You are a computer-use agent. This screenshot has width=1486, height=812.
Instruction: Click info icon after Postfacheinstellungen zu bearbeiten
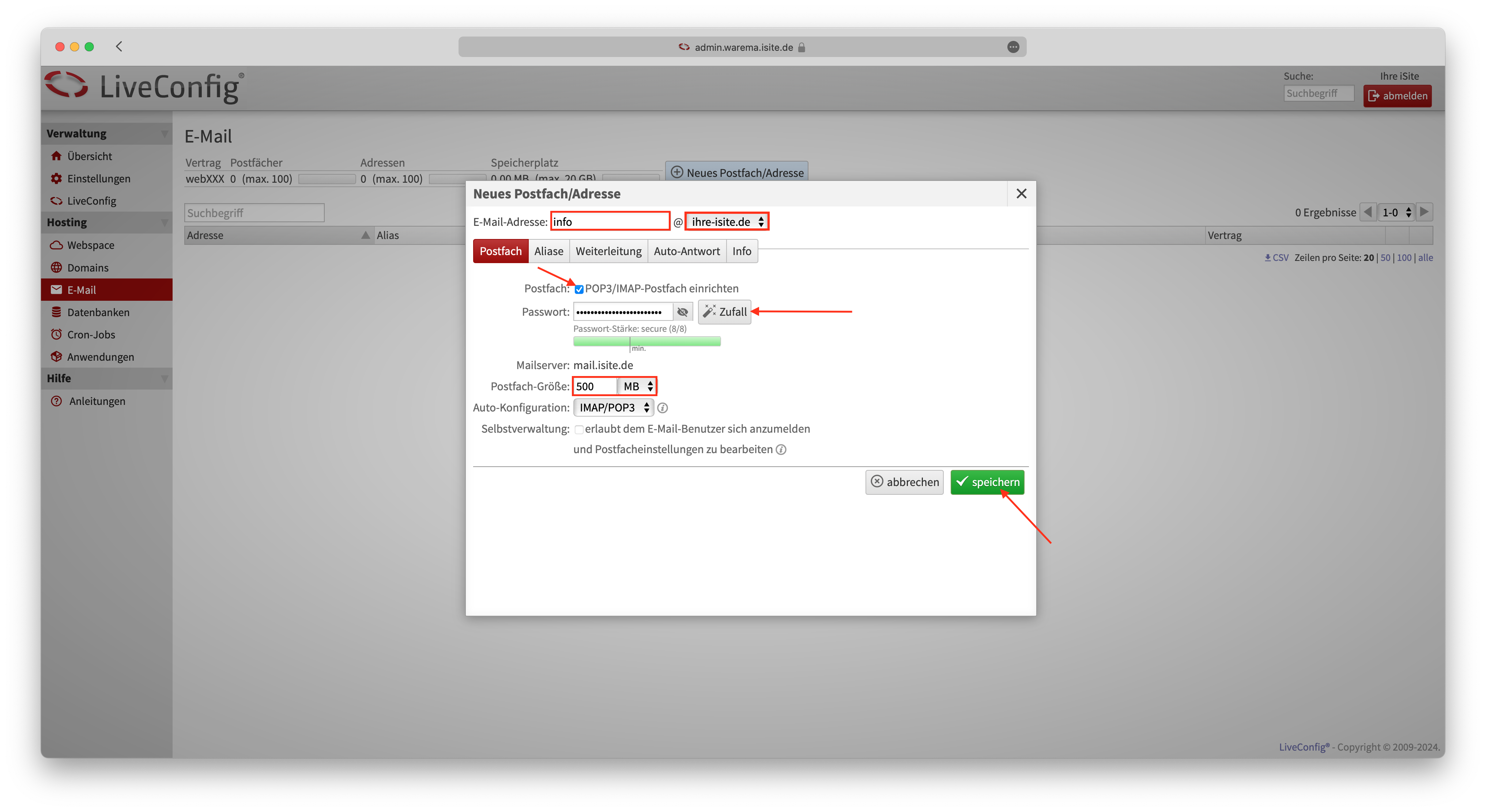click(781, 450)
